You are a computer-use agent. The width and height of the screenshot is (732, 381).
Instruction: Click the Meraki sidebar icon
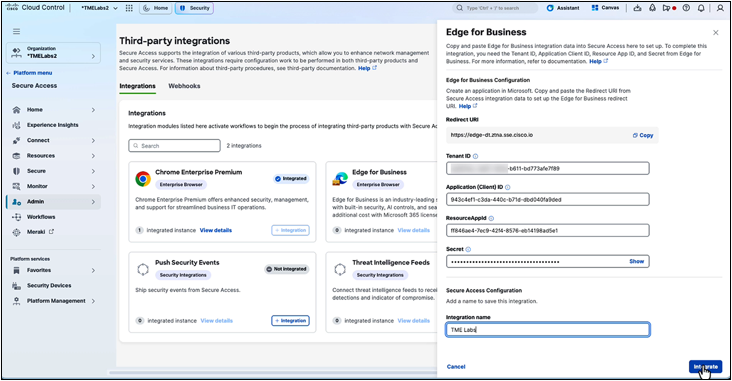[x=16, y=232]
